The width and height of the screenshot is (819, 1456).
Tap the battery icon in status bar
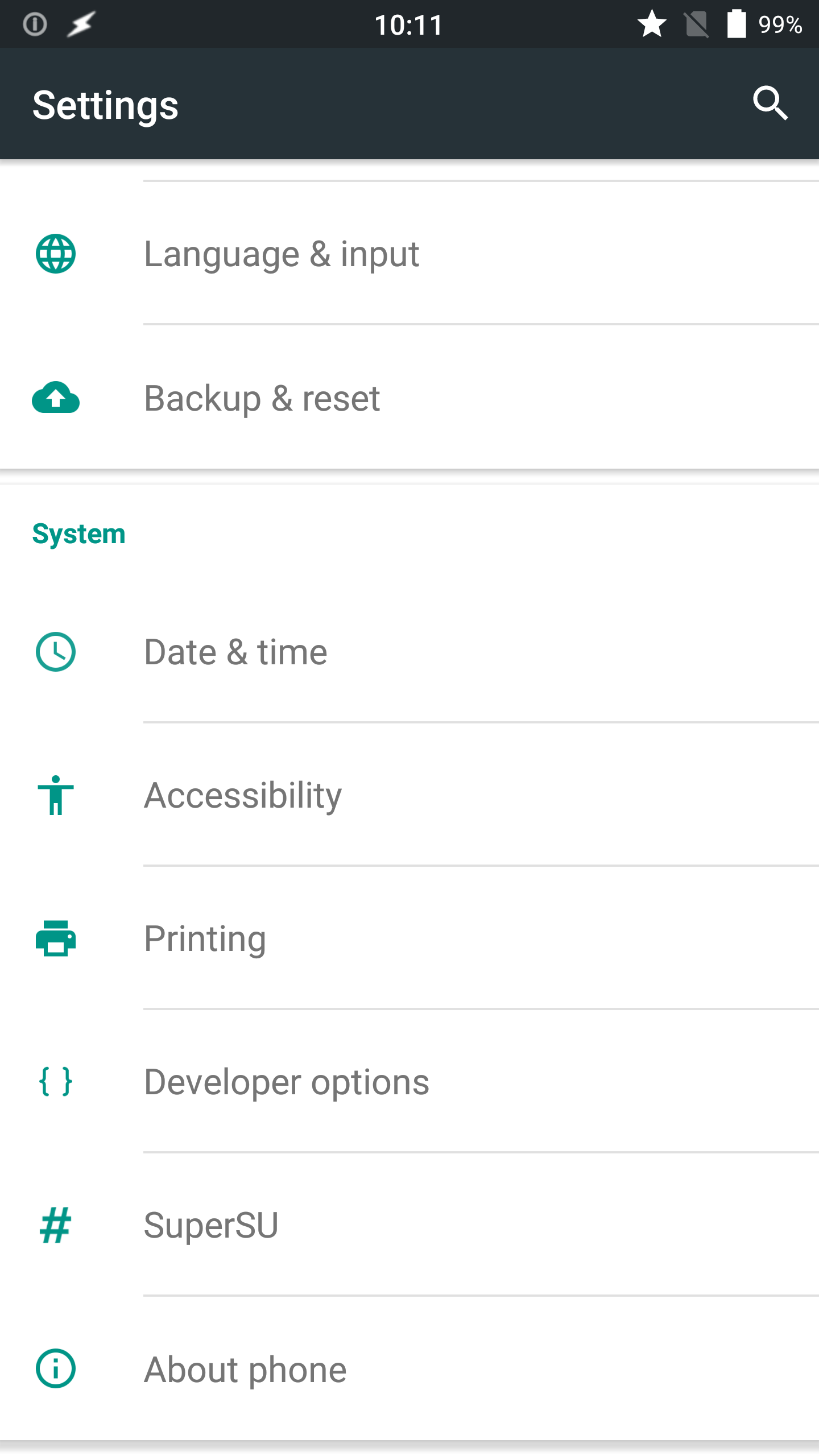pyautogui.click(x=736, y=24)
